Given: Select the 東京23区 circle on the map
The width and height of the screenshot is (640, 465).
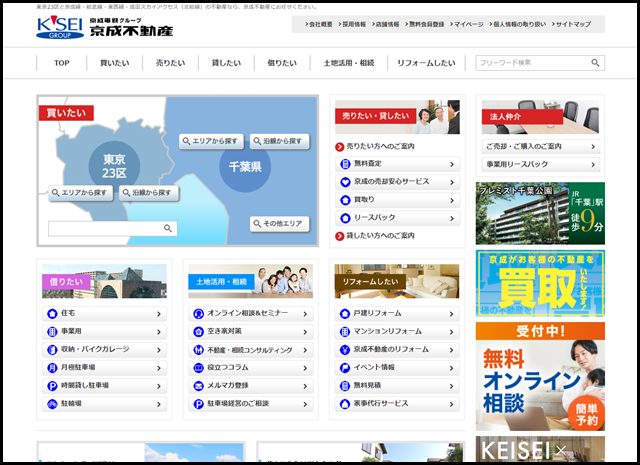Looking at the screenshot, I should pyautogui.click(x=114, y=166).
